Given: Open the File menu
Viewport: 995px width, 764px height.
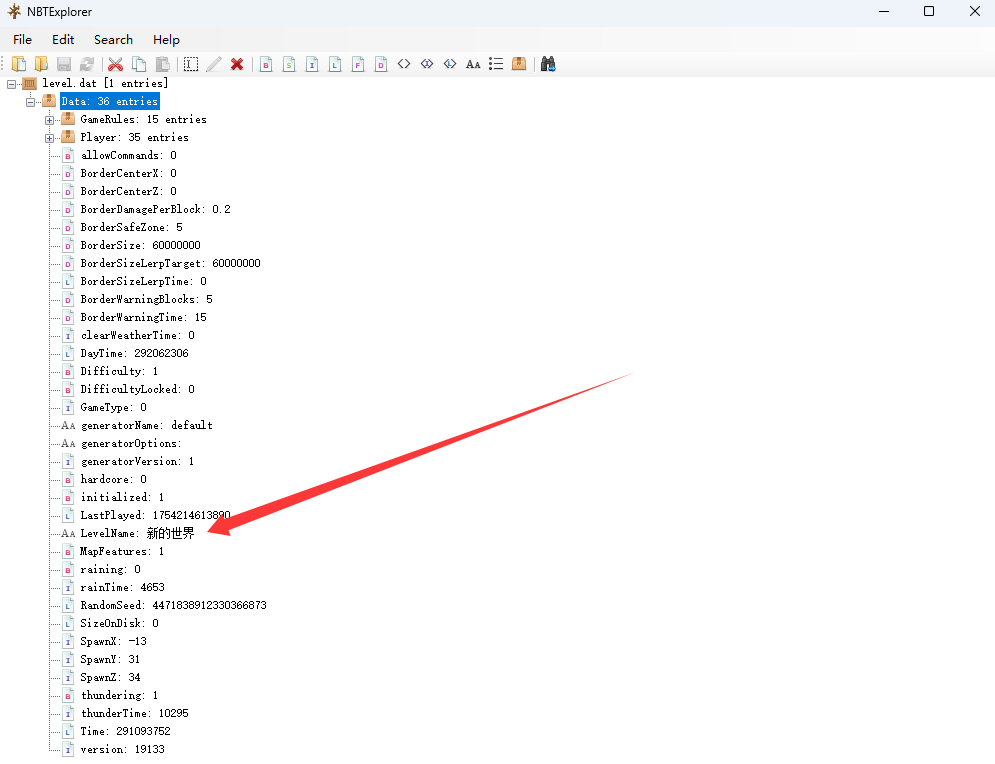Looking at the screenshot, I should 22,39.
